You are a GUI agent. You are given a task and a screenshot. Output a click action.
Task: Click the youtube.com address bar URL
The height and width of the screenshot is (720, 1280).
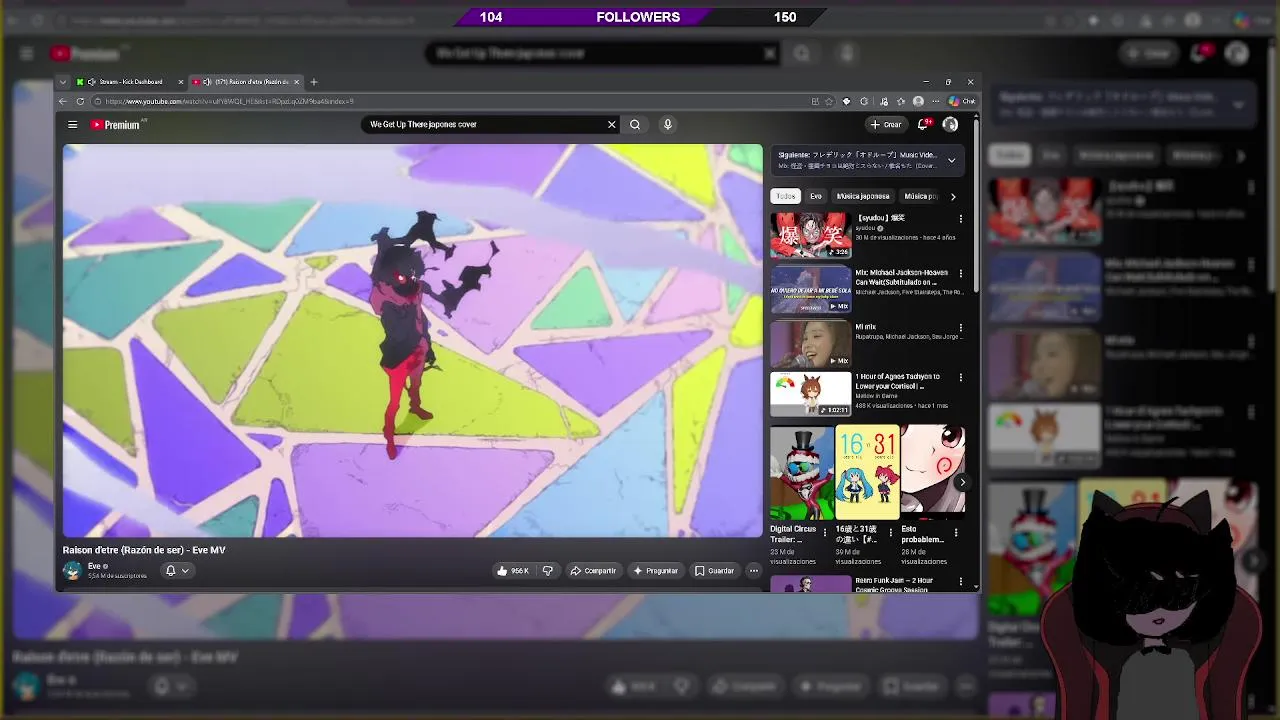(x=229, y=101)
